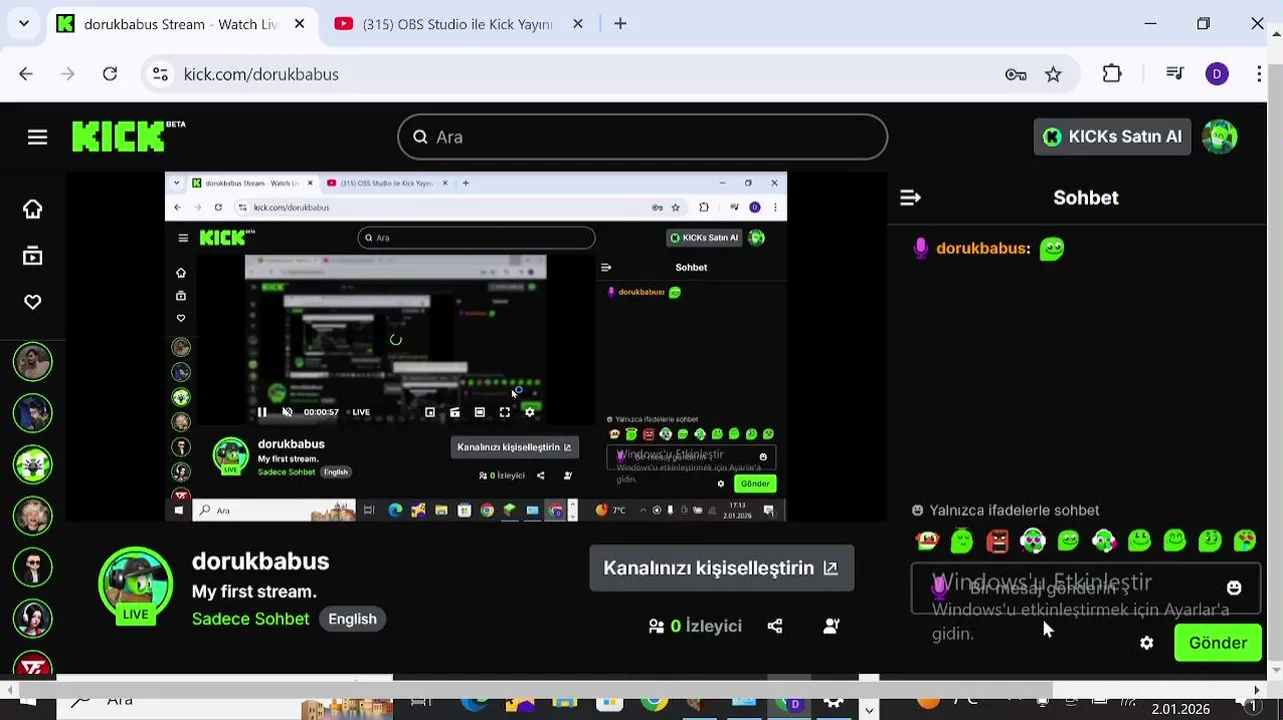Viewport: 1283px width, 720px height.
Task: Go back to previous page
Action: [26, 74]
